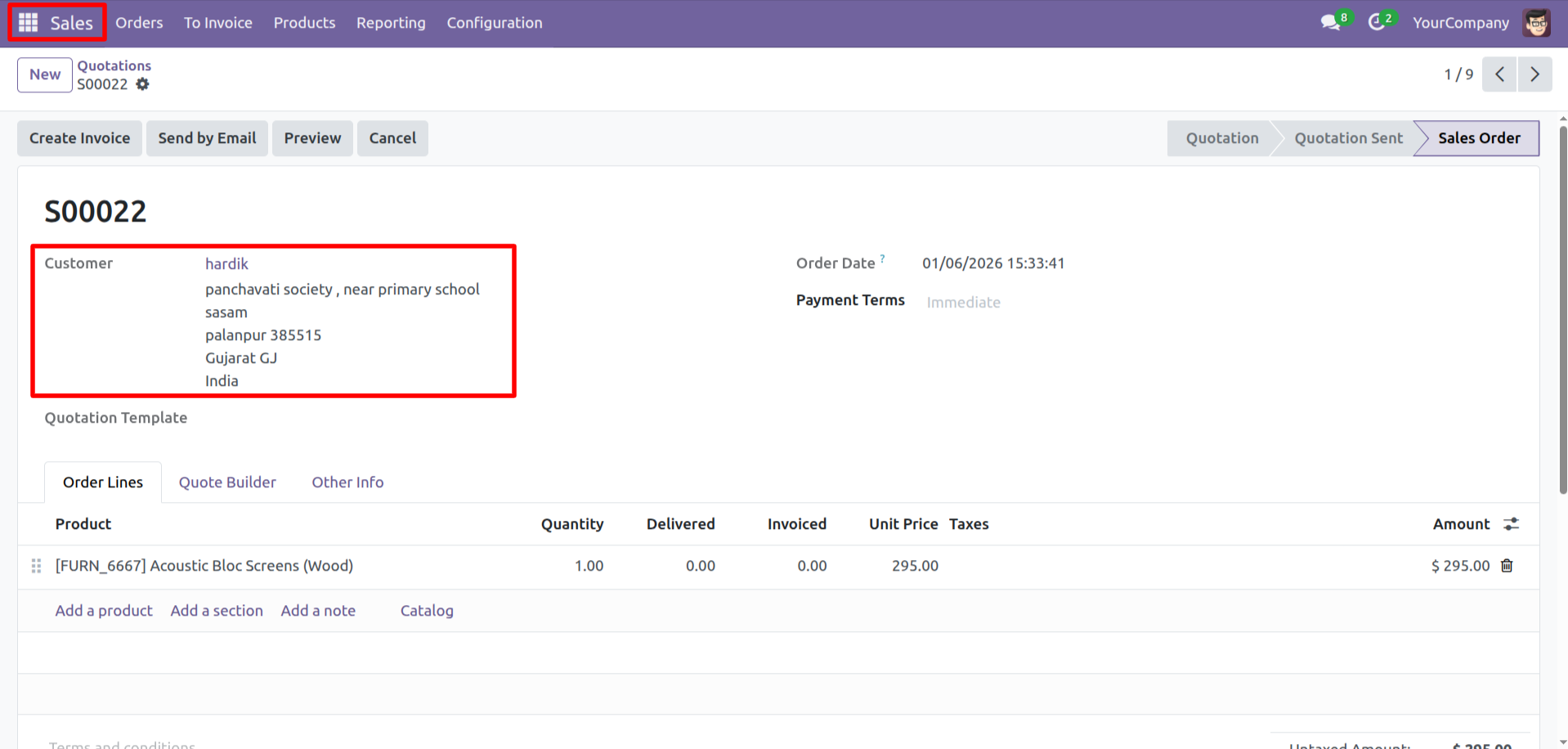
Task: Open the Reporting menu
Action: 391,23
